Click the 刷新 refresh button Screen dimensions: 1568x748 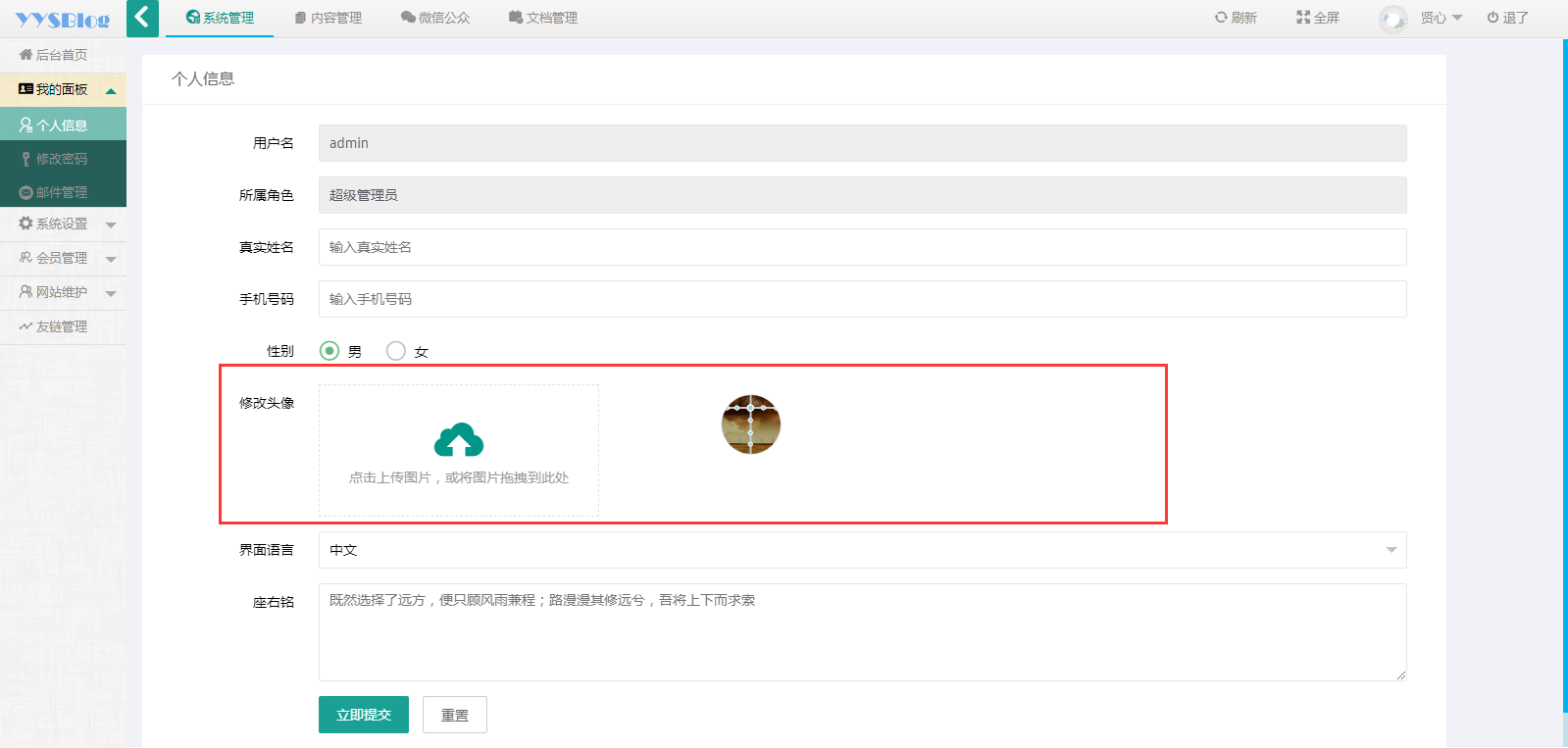pos(1236,18)
